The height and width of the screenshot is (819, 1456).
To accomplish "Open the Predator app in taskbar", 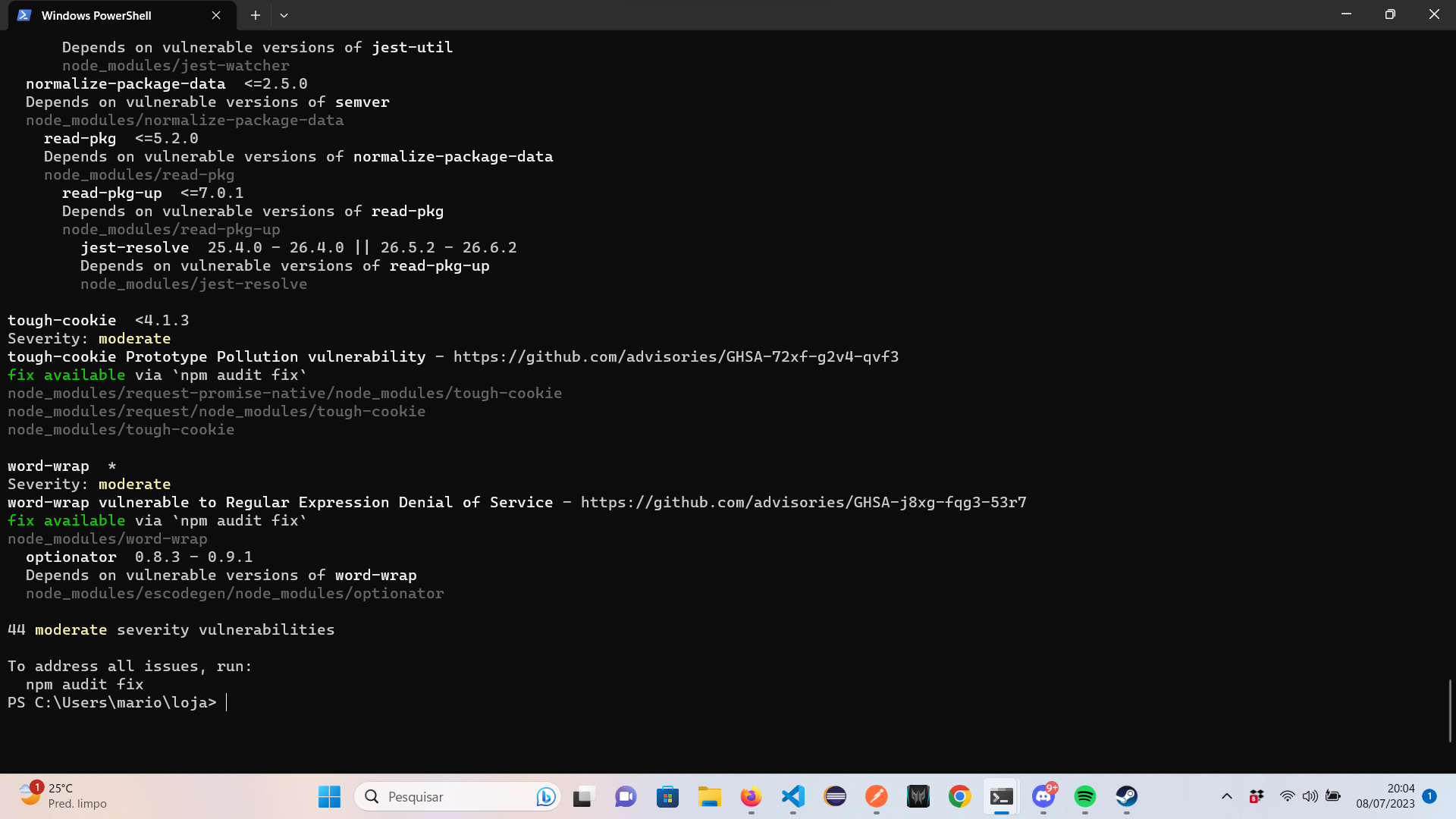I will coord(918,796).
